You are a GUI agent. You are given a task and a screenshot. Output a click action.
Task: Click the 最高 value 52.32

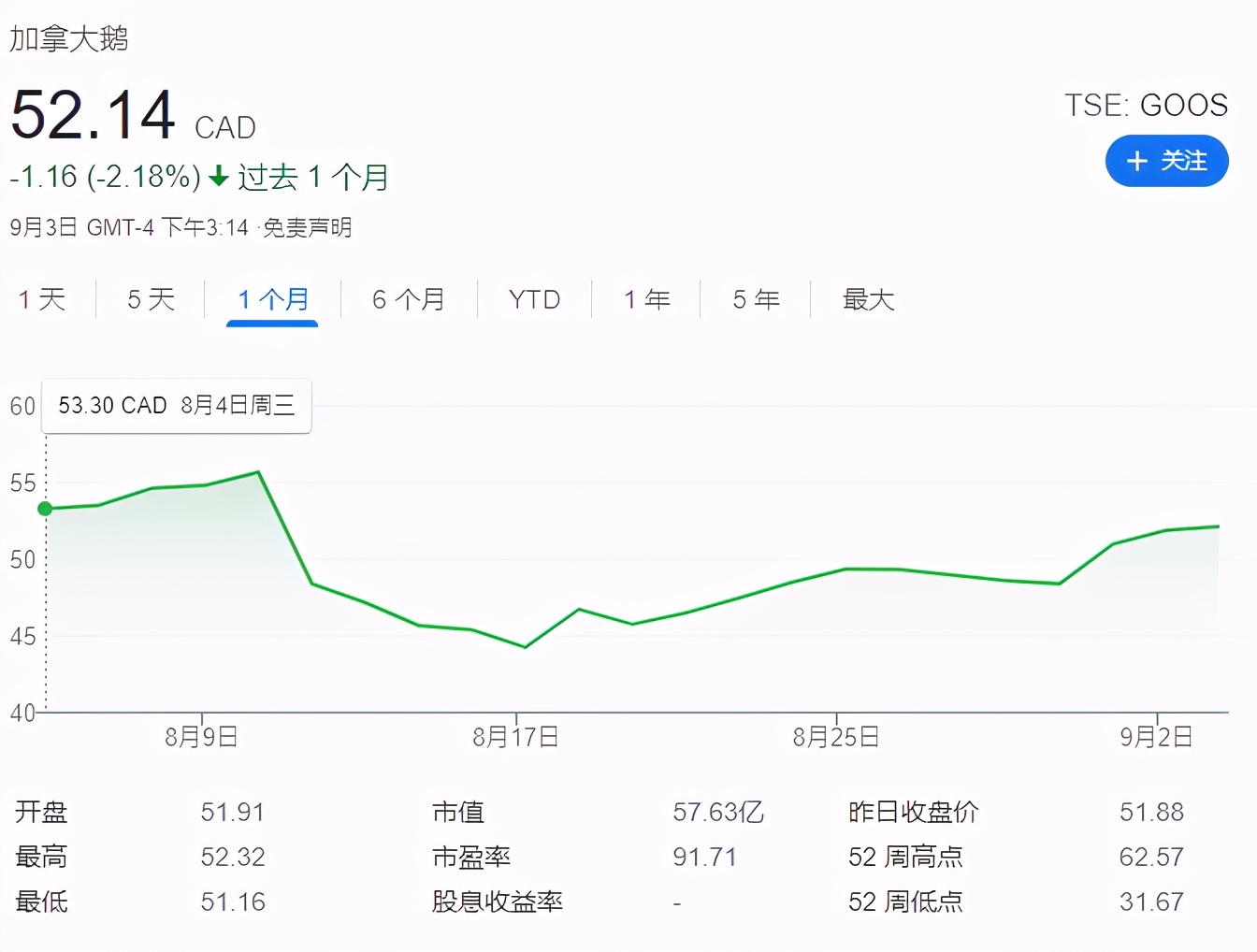233,857
